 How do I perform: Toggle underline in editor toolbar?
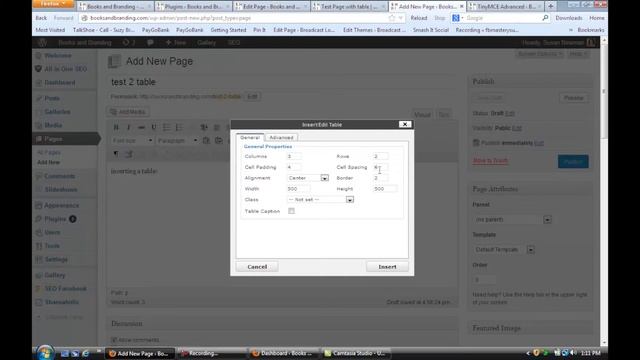[154, 127]
